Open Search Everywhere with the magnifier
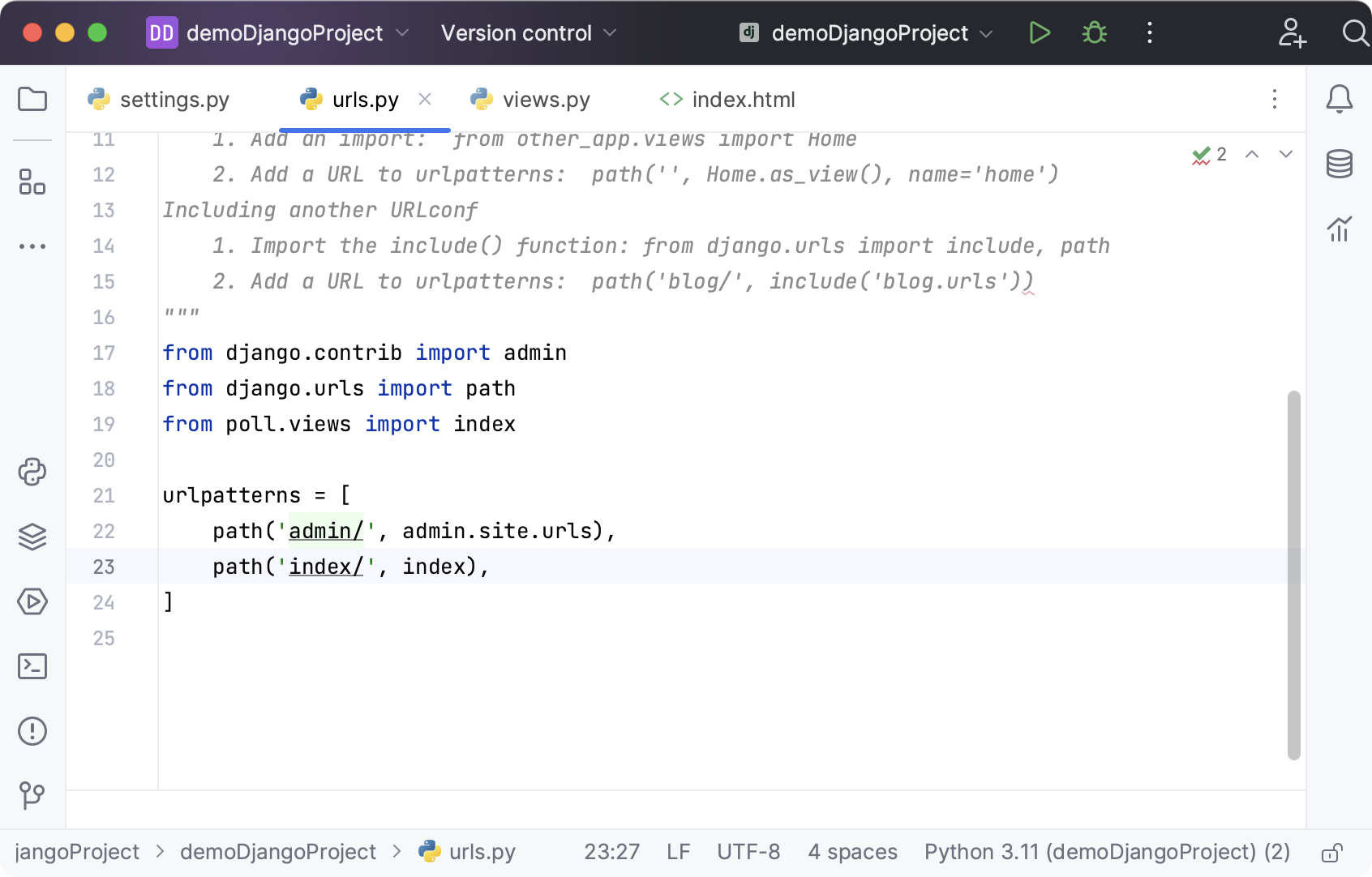Viewport: 1372px width, 877px height. coord(1355,32)
